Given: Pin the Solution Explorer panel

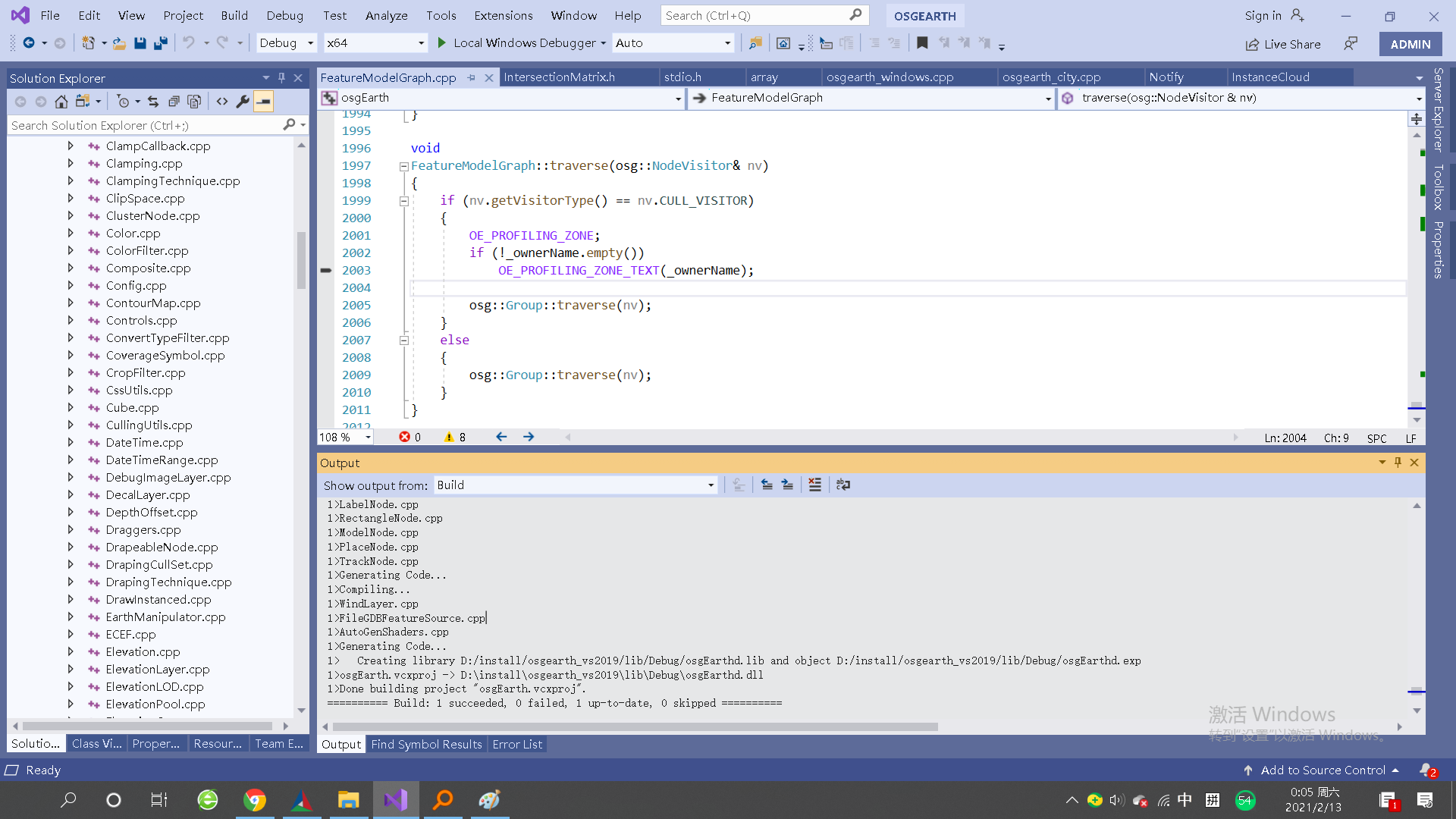Looking at the screenshot, I should (281, 78).
